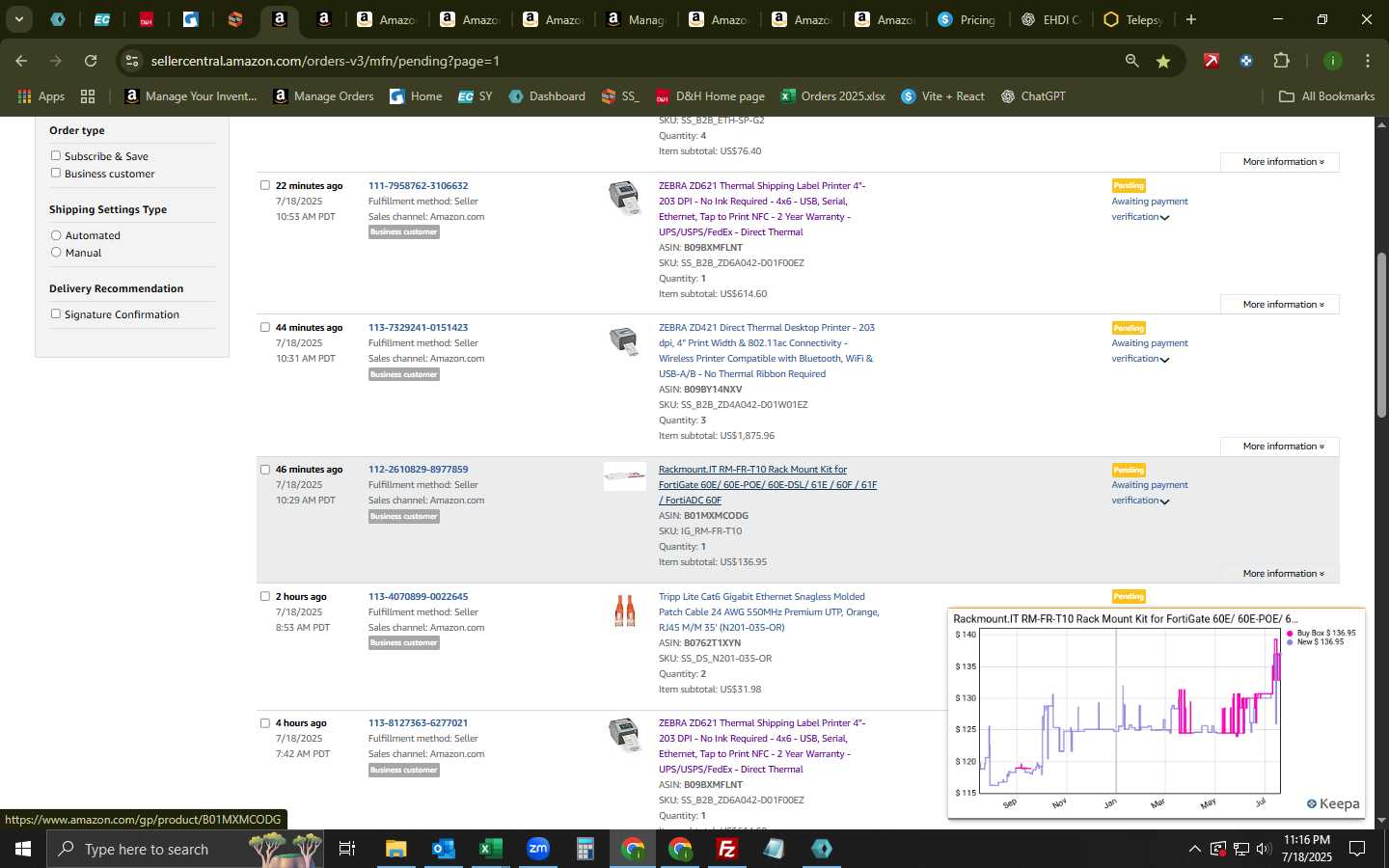This screenshot has height=868, width=1389.
Task: Switch to the EHDI tab
Action: point(1050,19)
